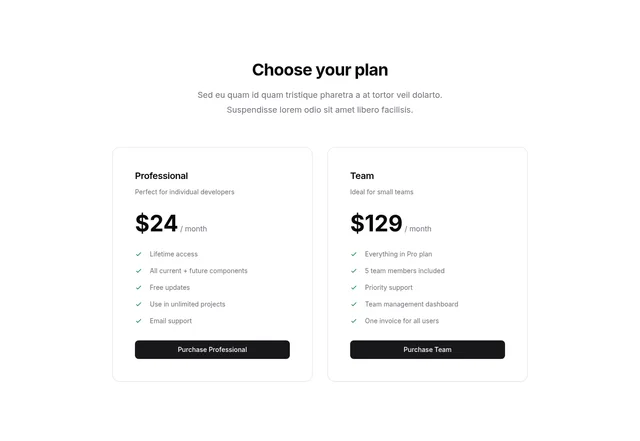Click the checkmark next to Everything in Pro plan
Viewport: 640px width, 441px height.
354,254
